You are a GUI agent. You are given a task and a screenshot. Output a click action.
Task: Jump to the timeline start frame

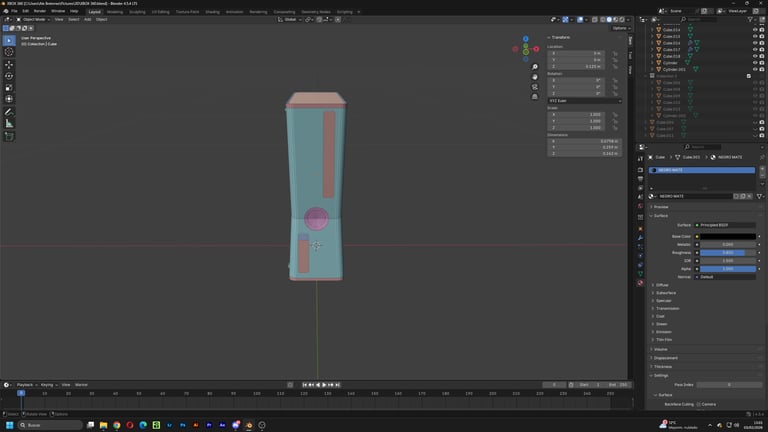pyautogui.click(x=305, y=385)
